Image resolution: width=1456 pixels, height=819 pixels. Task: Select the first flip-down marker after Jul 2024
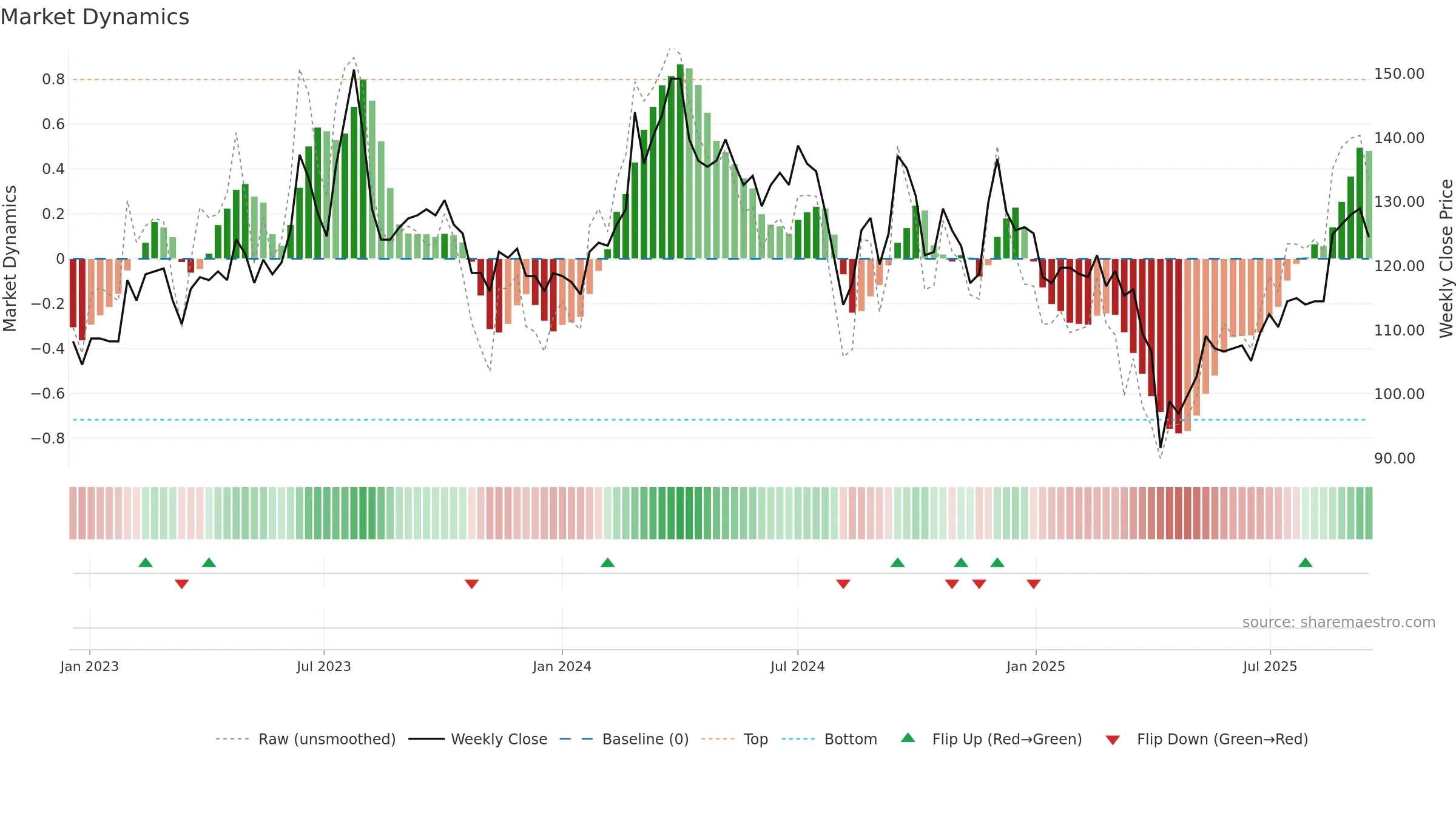coord(843,584)
